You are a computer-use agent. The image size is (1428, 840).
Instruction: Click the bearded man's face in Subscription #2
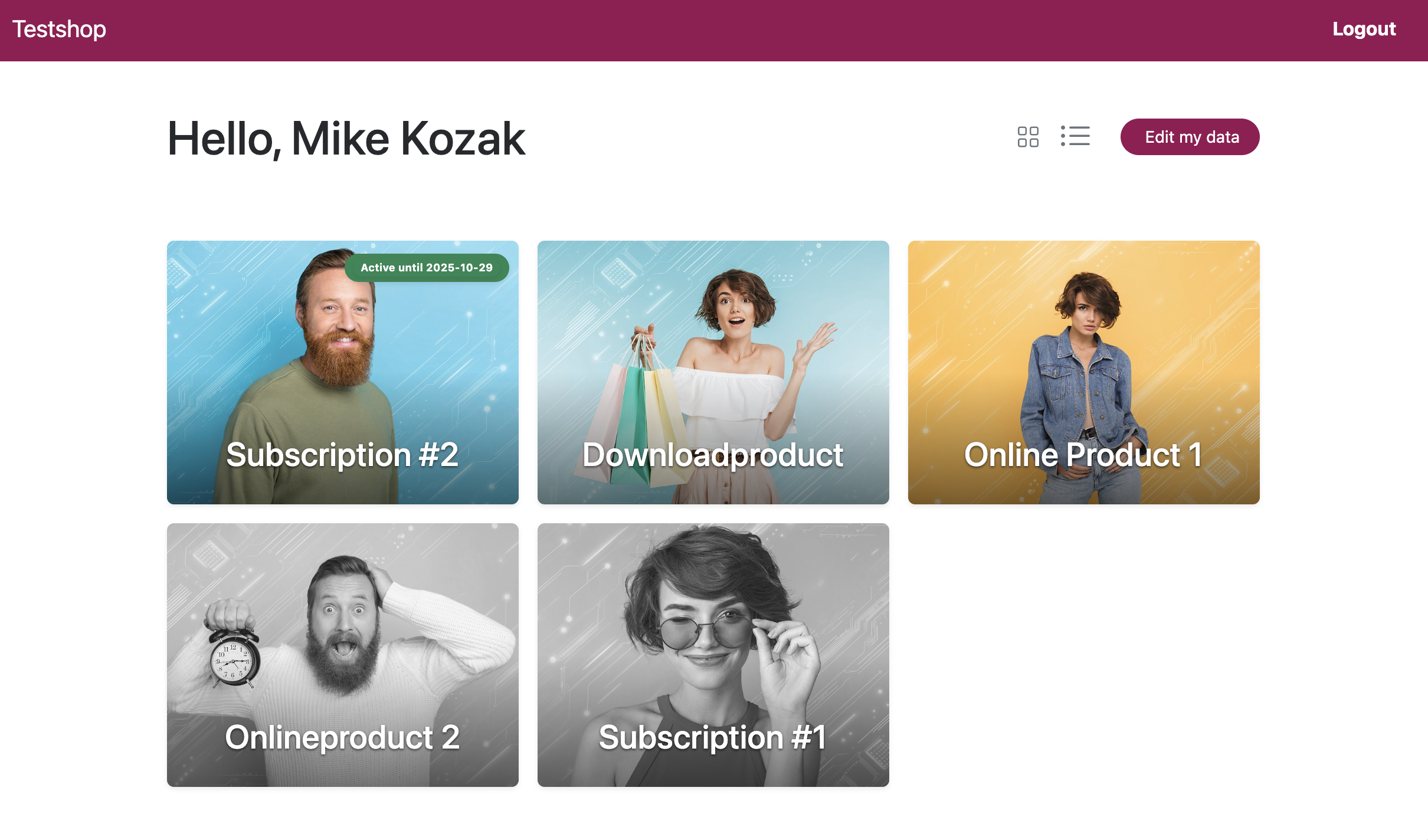coord(338,319)
